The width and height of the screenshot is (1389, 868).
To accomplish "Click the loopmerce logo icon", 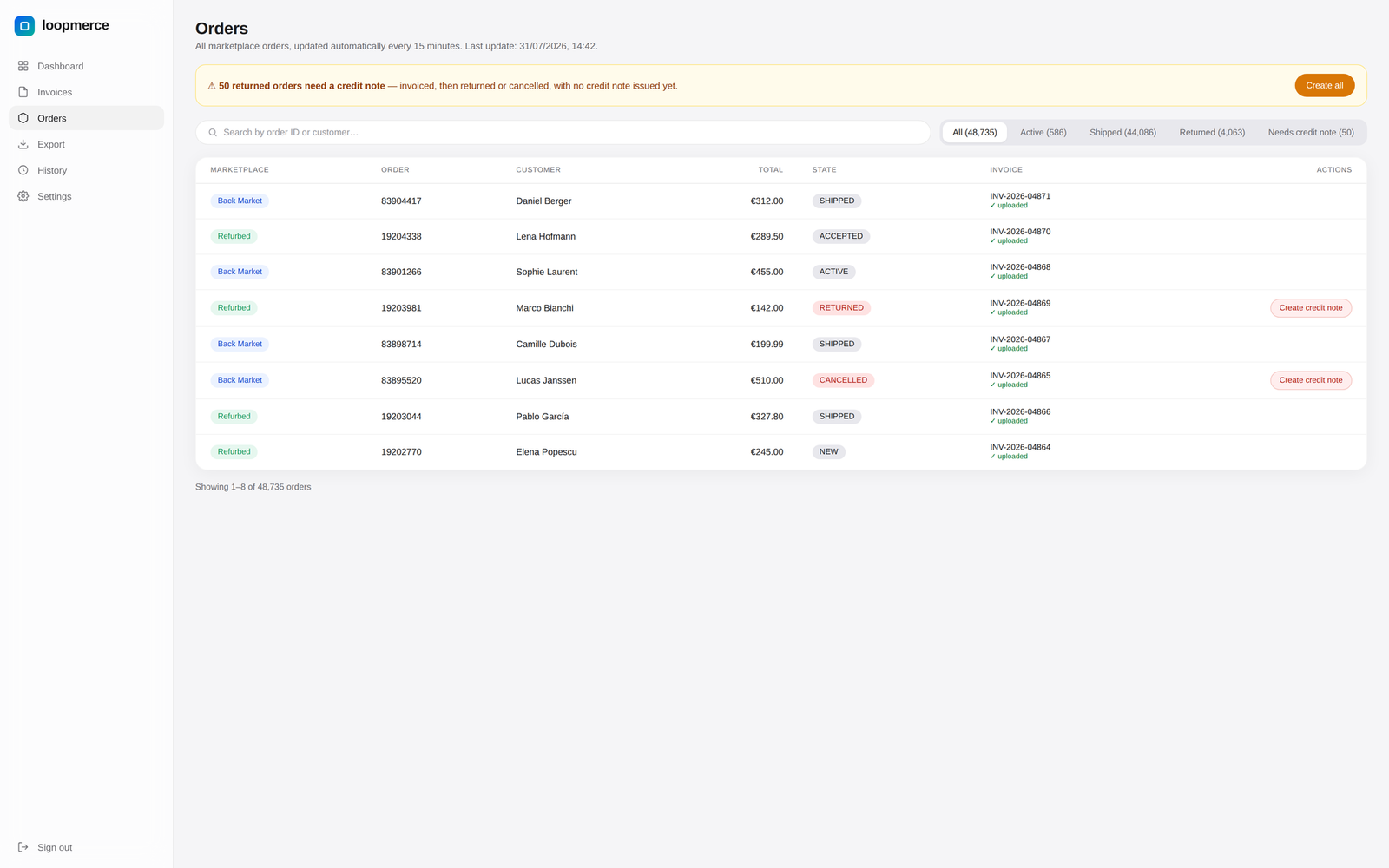I will click(x=24, y=26).
